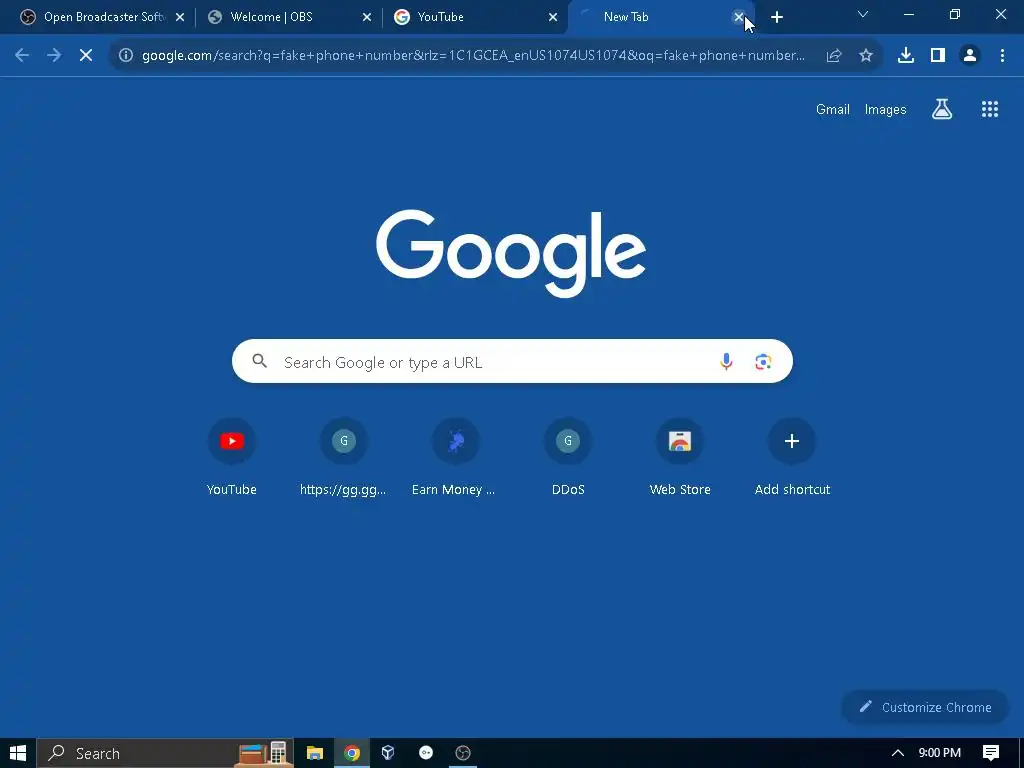Go forward using the browser forward arrow
1024x768 pixels.
54,56
